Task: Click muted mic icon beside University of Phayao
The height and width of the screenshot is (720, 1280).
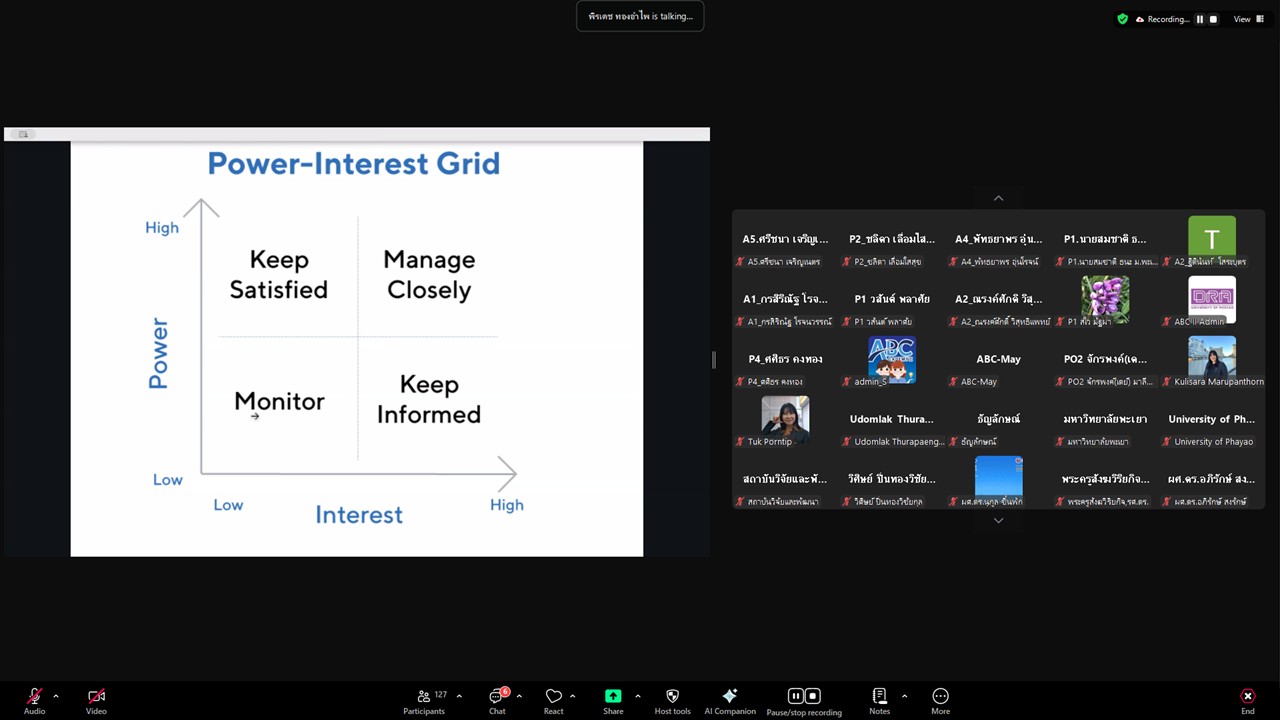Action: click(1167, 441)
